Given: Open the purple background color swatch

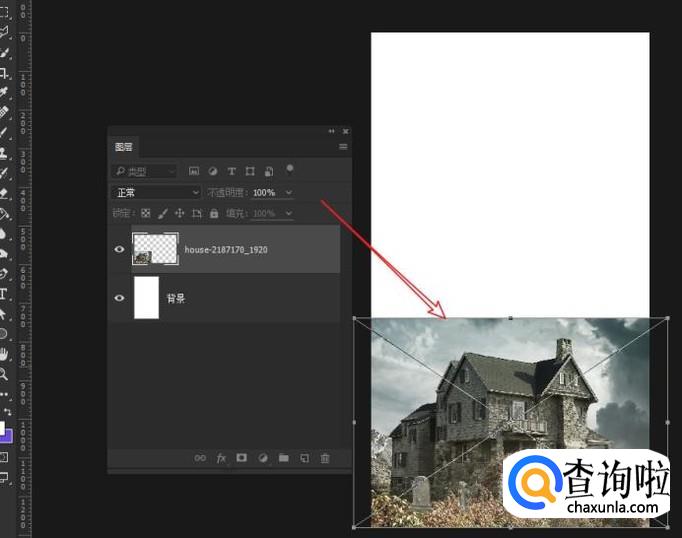Looking at the screenshot, I should [x=9, y=436].
